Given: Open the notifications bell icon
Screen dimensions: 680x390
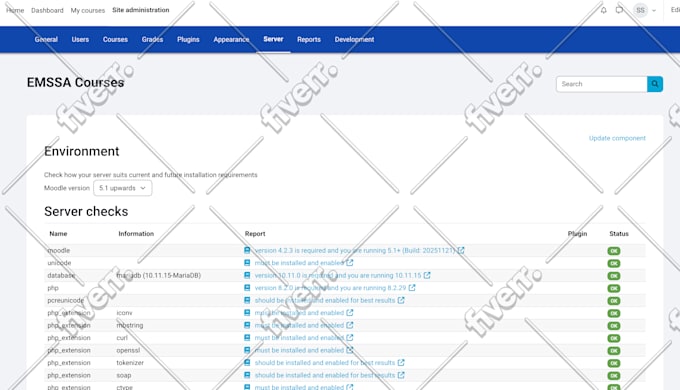Looking at the screenshot, I should 603,10.
